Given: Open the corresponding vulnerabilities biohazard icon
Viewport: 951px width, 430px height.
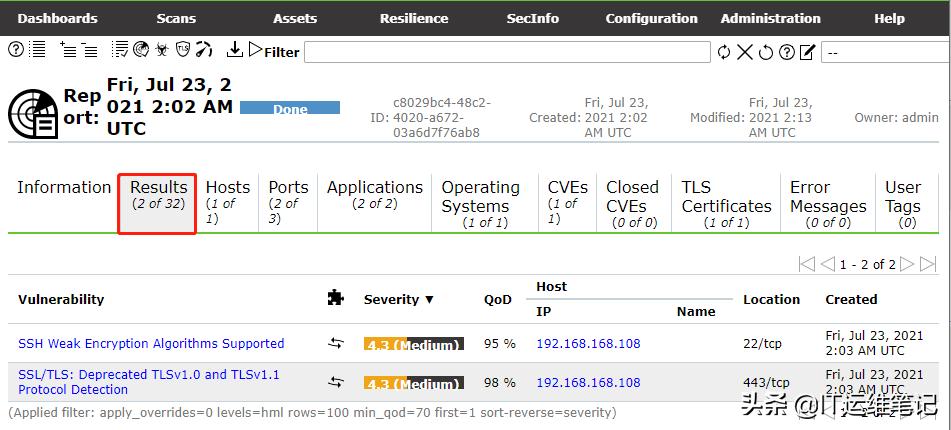Looking at the screenshot, I should click(161, 50).
